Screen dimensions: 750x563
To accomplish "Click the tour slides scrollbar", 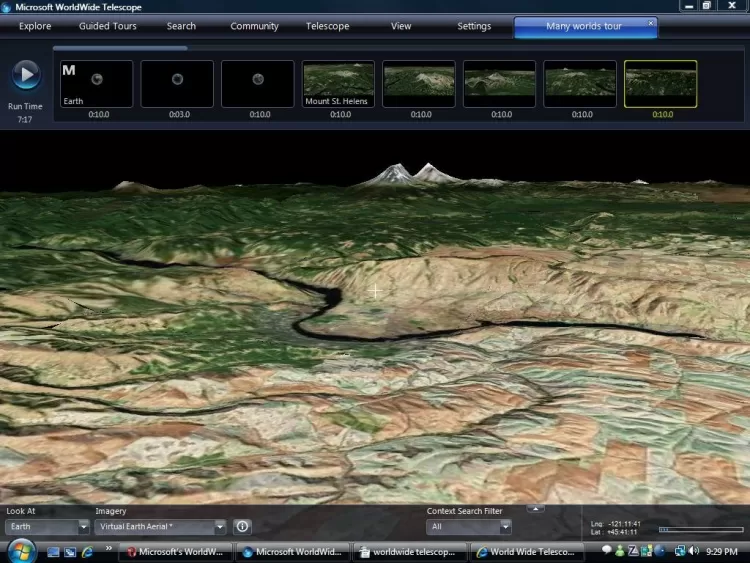I will point(120,47).
